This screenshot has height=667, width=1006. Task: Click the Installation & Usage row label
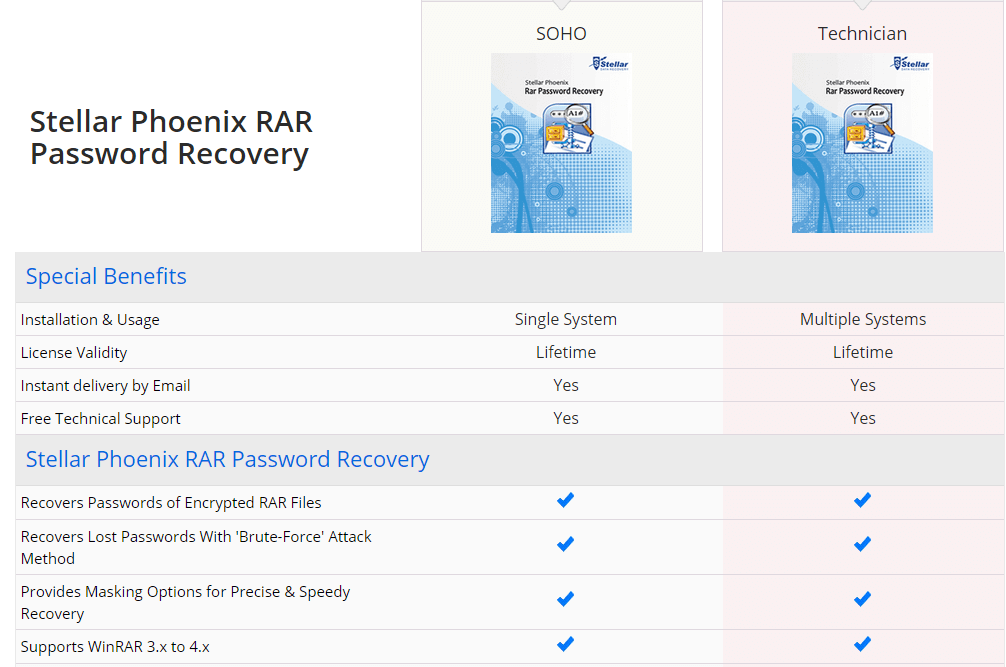[x=90, y=320]
